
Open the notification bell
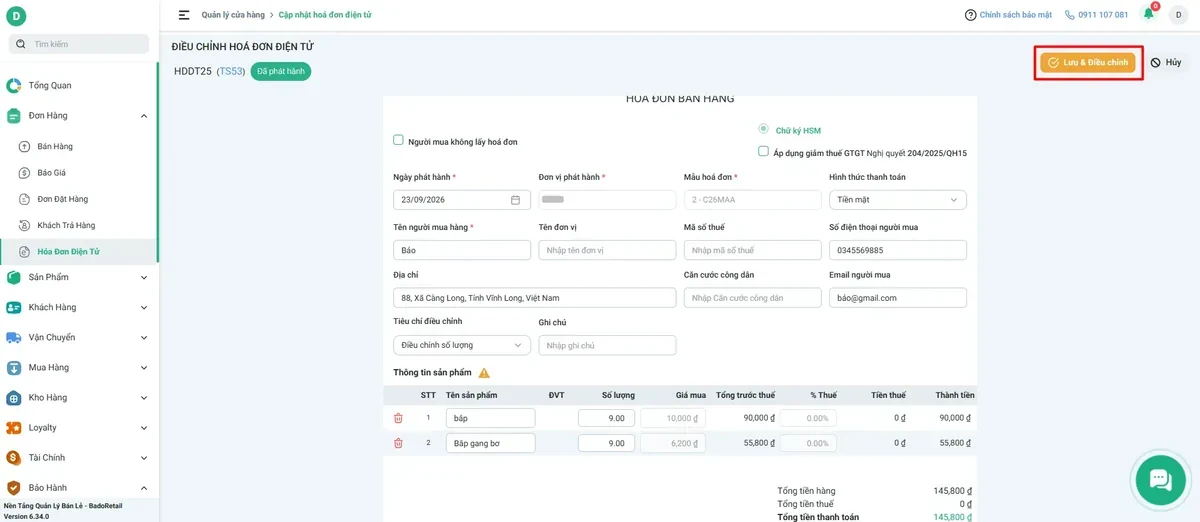(x=1149, y=14)
